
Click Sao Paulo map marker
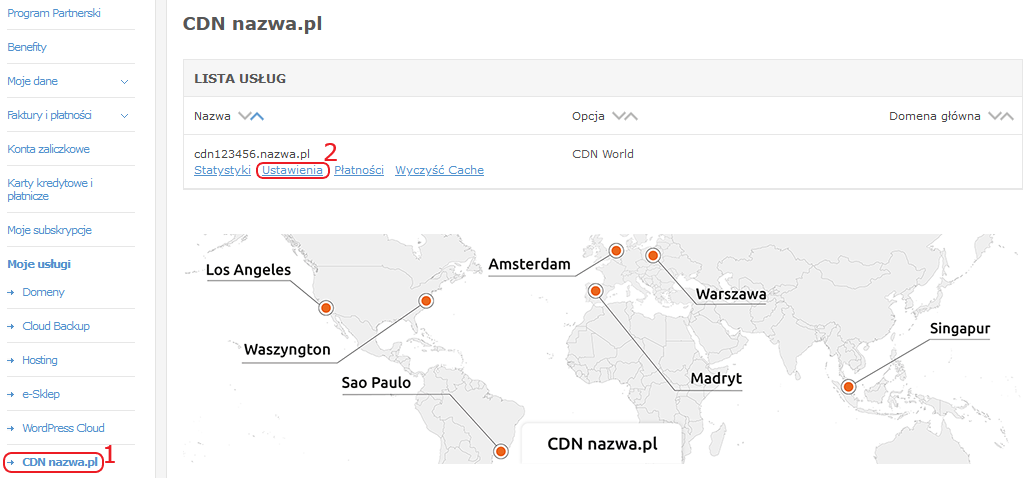(x=500, y=451)
